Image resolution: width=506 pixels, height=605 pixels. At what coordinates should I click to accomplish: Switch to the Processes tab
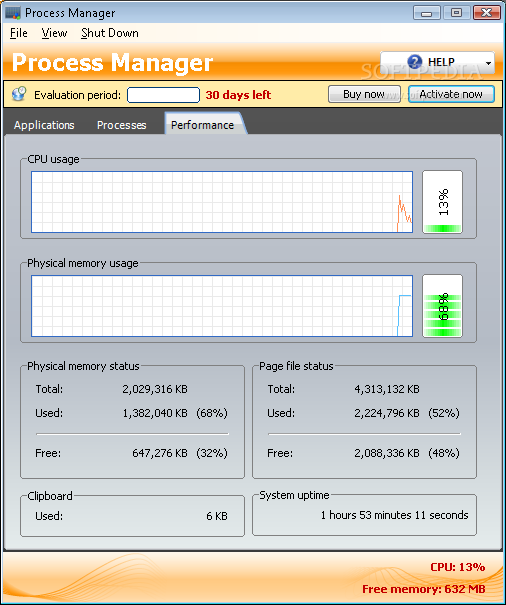(122, 125)
